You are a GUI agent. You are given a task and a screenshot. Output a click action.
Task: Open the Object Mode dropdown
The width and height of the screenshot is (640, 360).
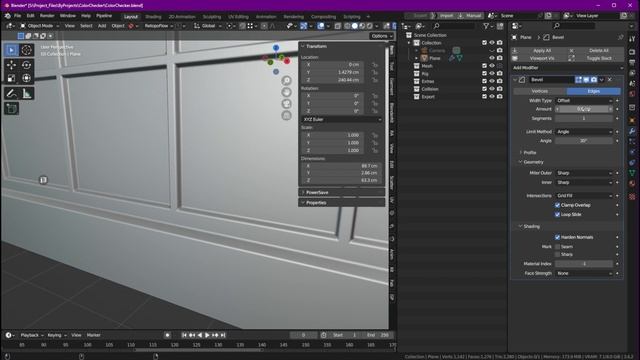point(40,26)
